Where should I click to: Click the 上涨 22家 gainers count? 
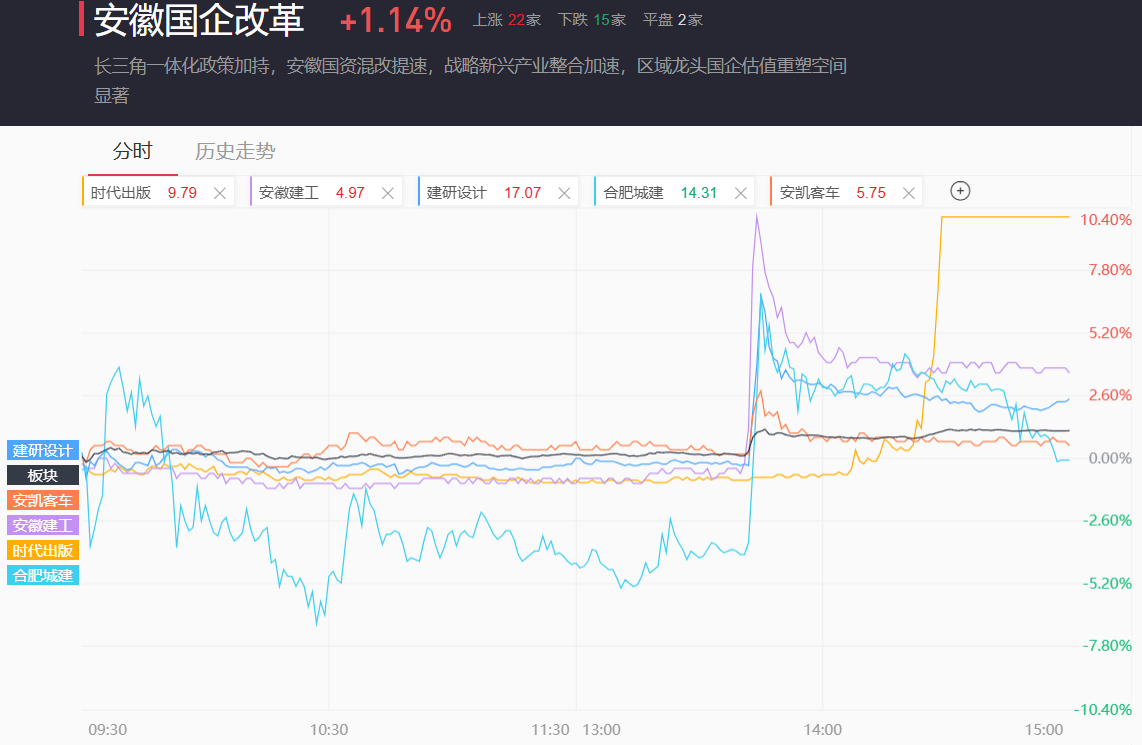tap(506, 20)
